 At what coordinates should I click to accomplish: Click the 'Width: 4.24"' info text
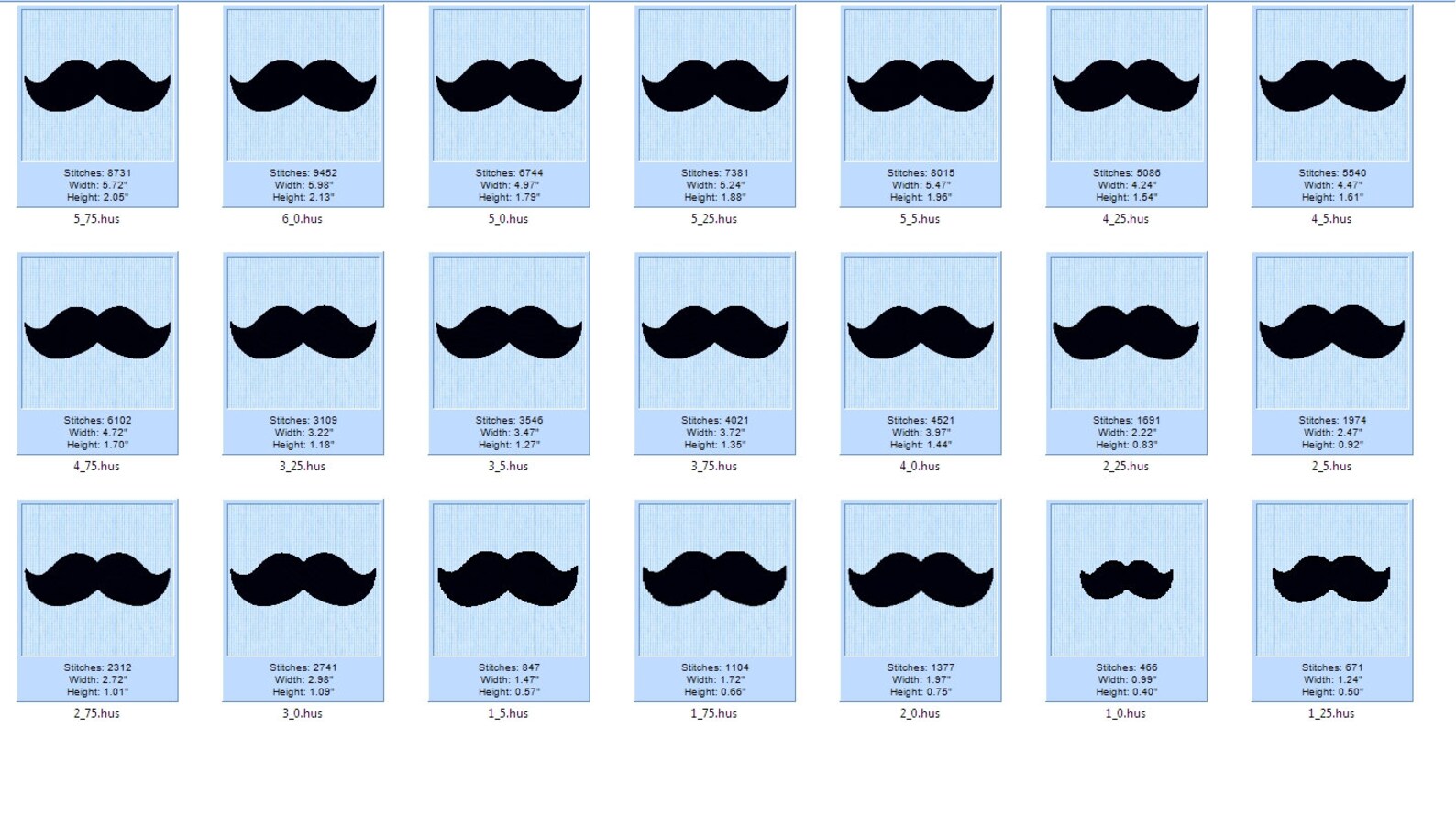1127,185
